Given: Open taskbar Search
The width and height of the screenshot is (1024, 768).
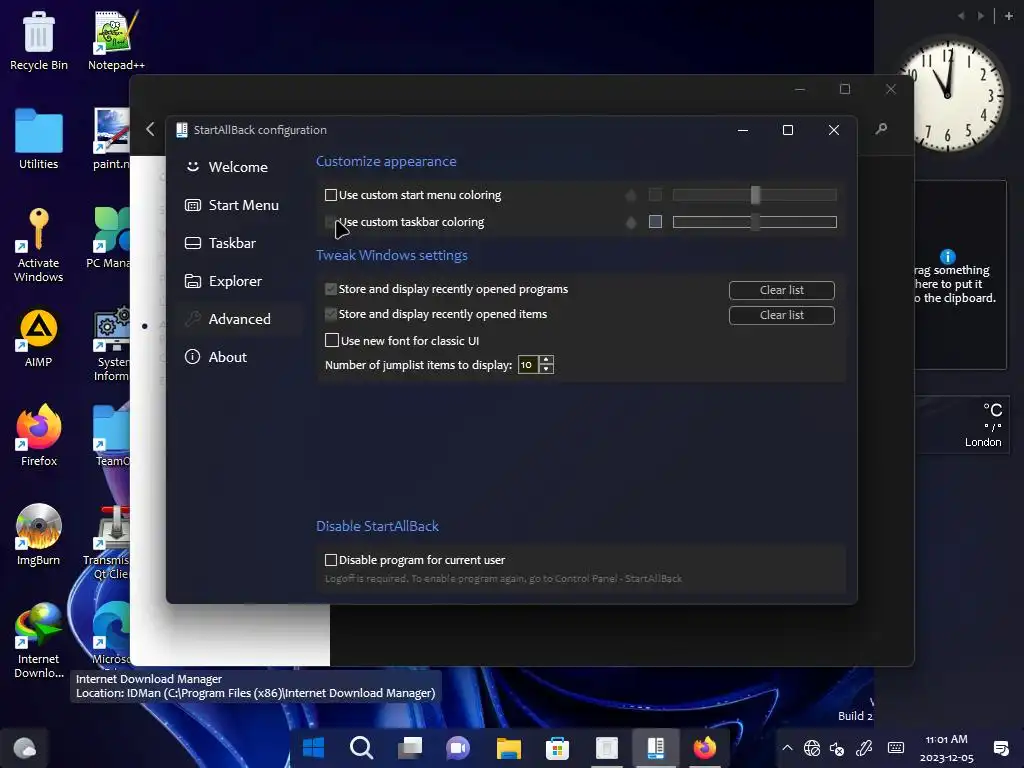Looking at the screenshot, I should (361, 748).
